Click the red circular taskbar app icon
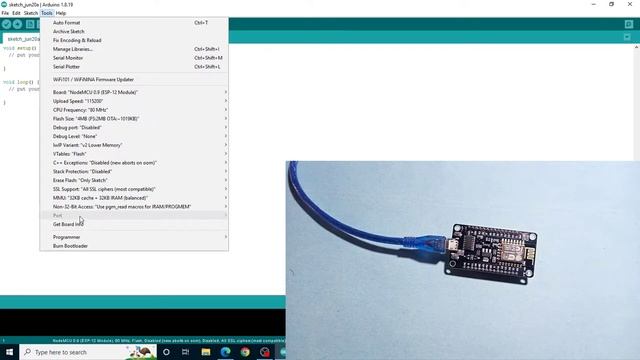The width and height of the screenshot is (640, 360). tap(265, 352)
